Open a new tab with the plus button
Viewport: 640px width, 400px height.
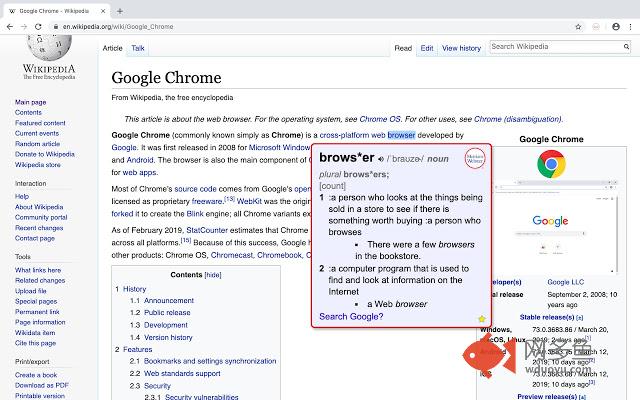click(x=120, y=11)
